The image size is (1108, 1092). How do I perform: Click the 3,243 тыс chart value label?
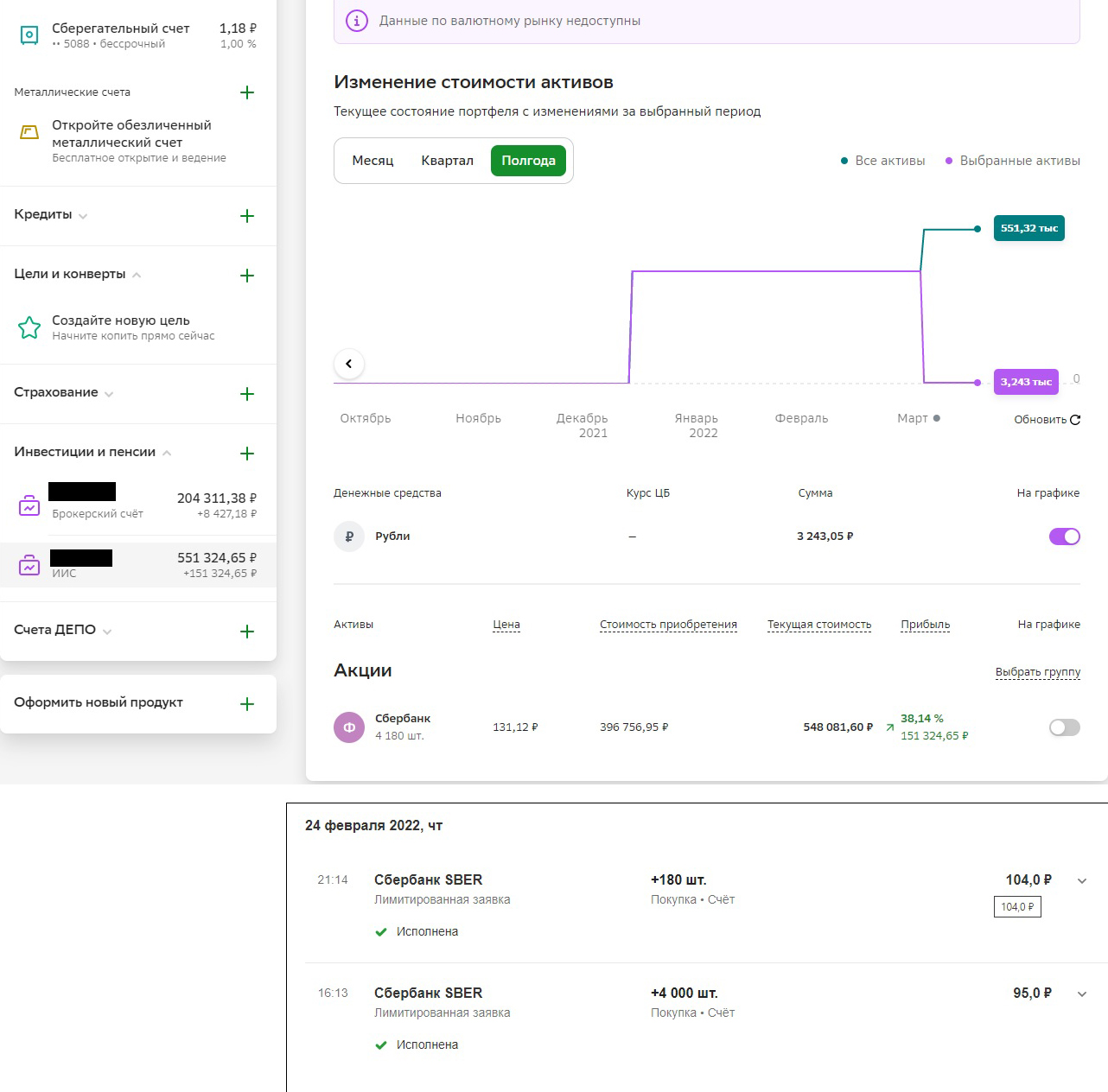coord(1026,382)
